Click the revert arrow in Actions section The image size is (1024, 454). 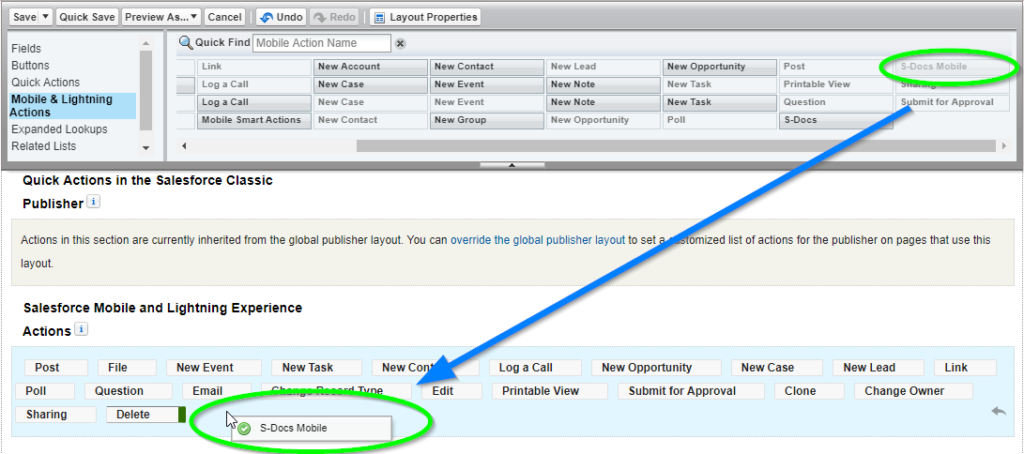point(999,411)
